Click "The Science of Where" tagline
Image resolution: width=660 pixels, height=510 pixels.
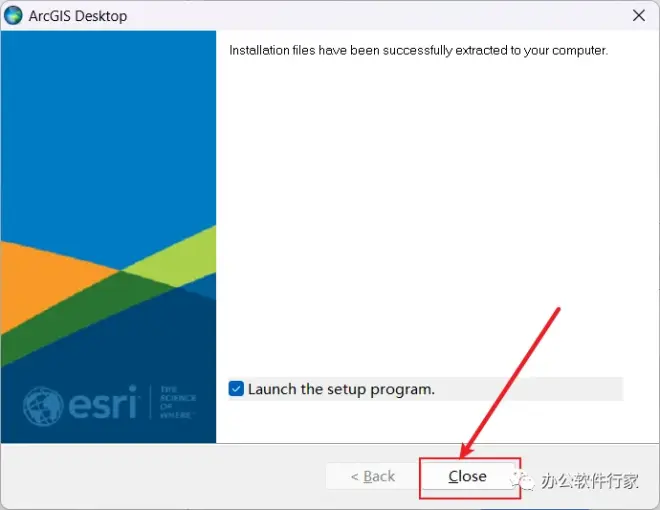click(178, 402)
